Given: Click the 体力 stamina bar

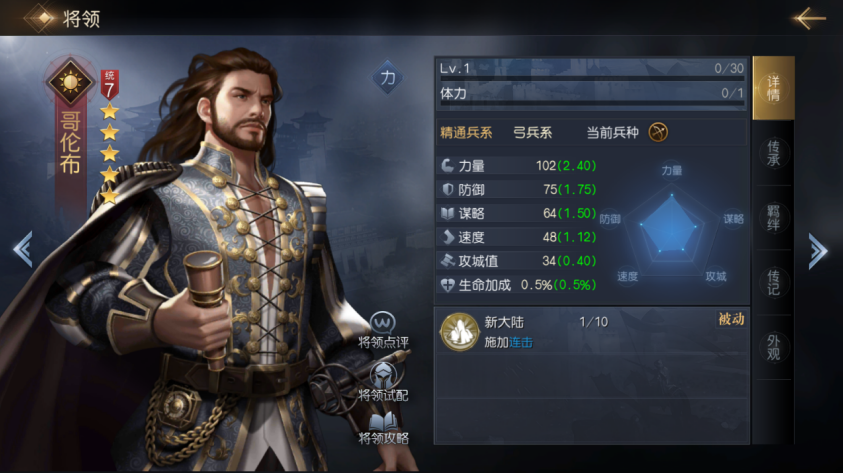Looking at the screenshot, I should point(591,95).
